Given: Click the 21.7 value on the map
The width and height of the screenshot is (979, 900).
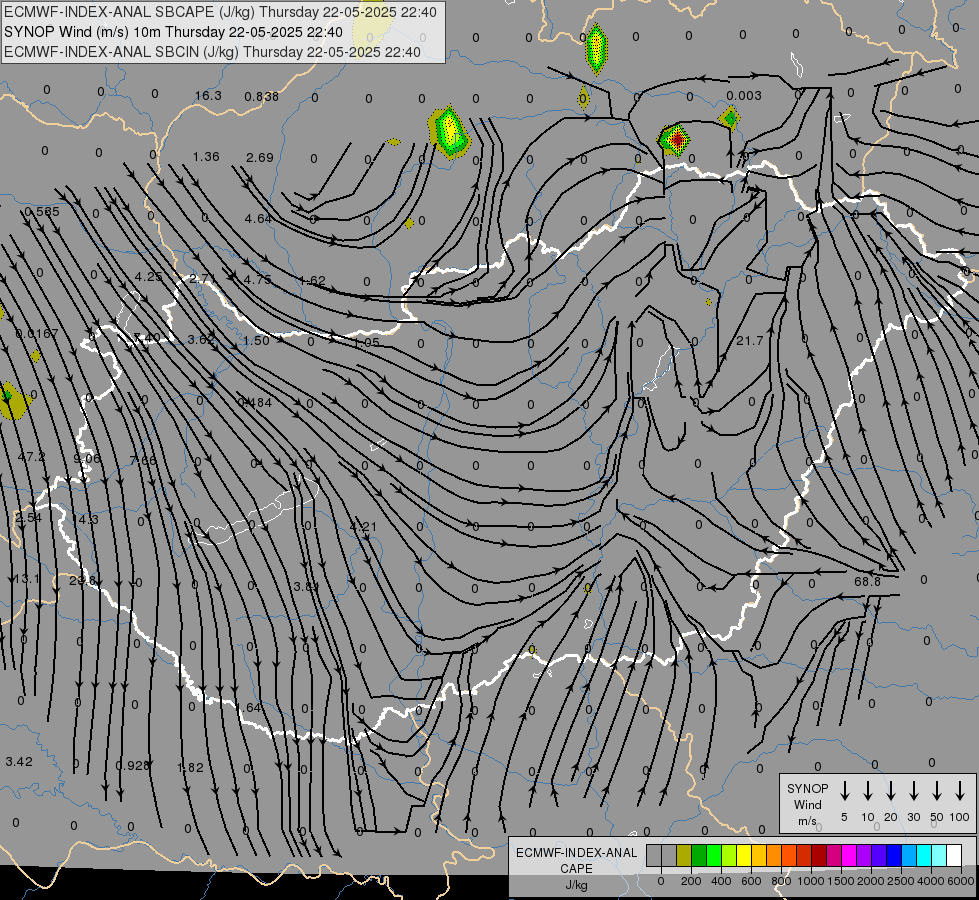Looking at the screenshot, I should coord(749,340).
